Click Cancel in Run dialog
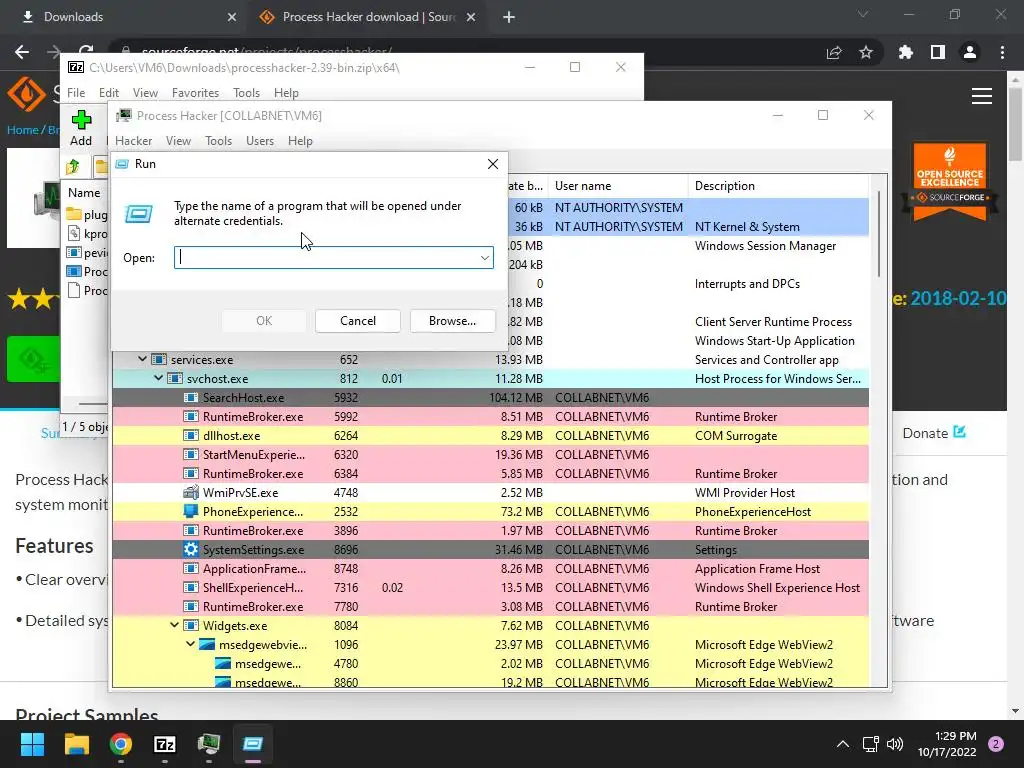Screen dimensions: 1024x768 pos(358,321)
